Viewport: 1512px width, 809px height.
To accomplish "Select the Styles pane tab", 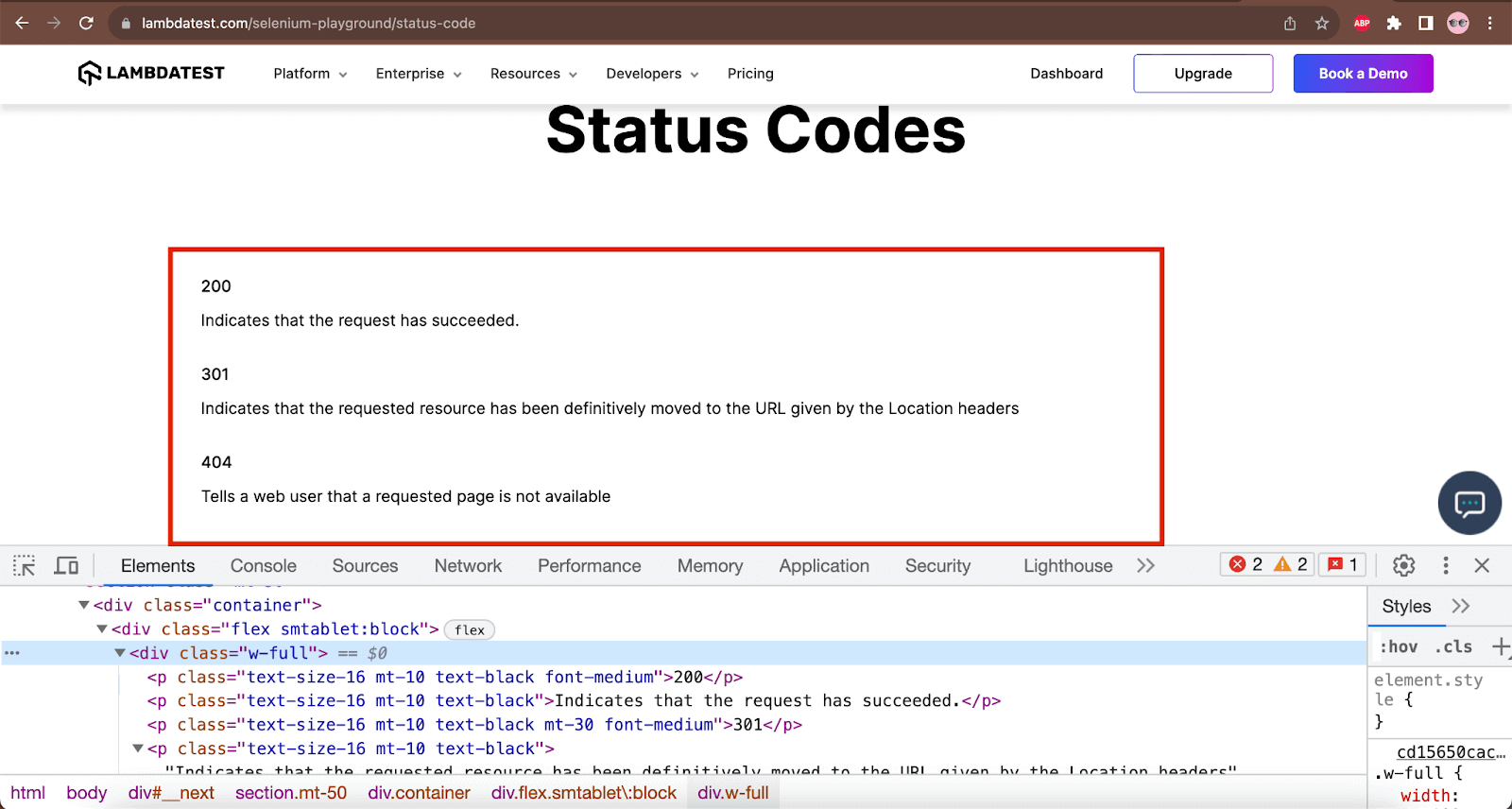I will click(1406, 606).
